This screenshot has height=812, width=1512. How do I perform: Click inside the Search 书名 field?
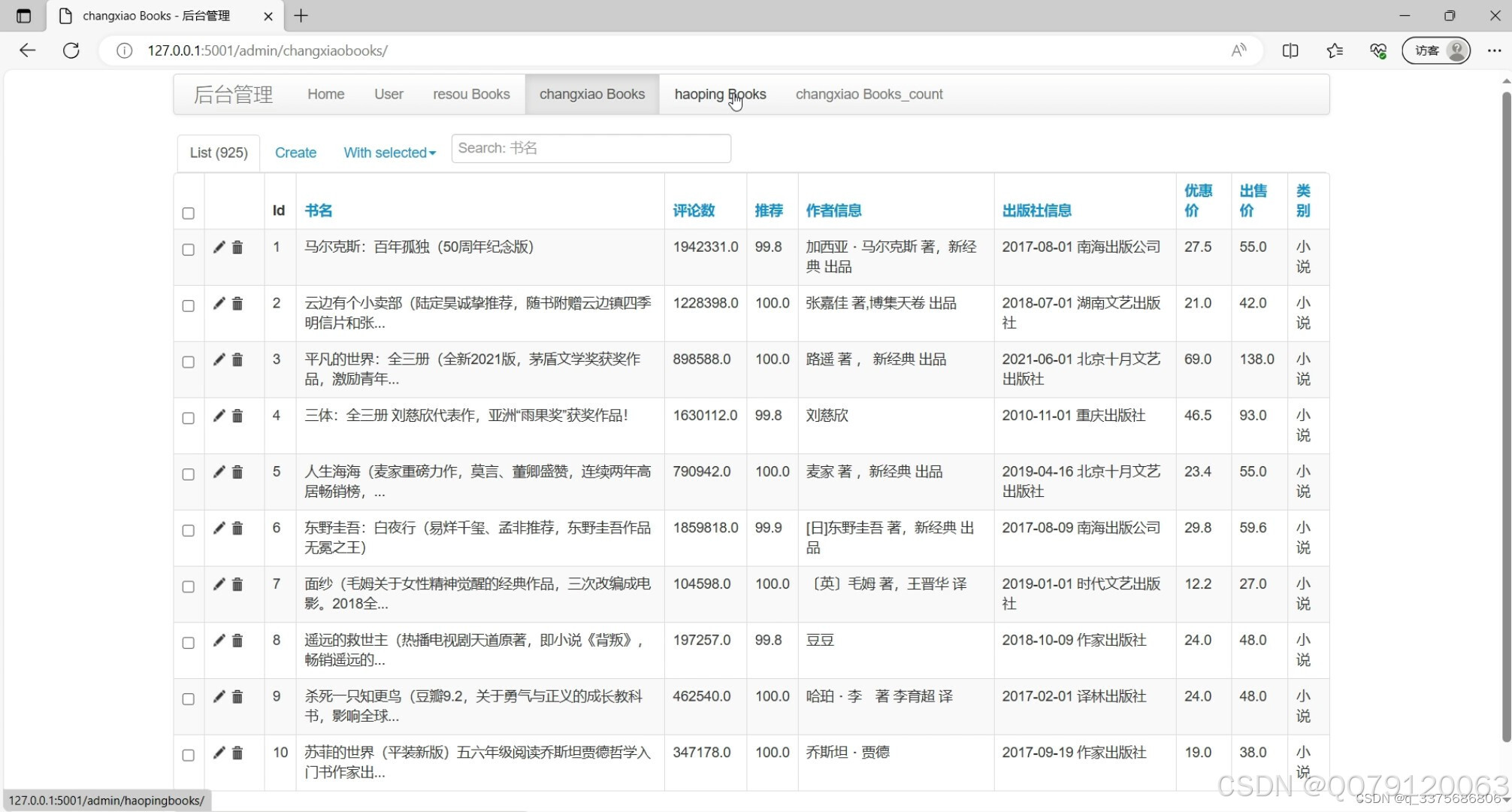[x=591, y=148]
